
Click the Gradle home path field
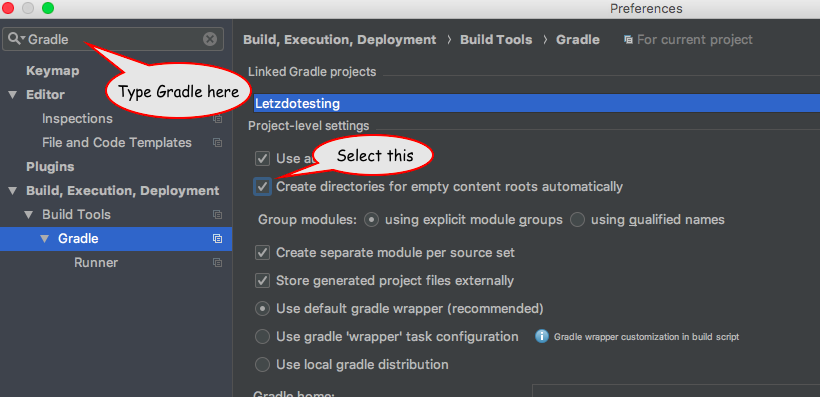click(x=676, y=391)
